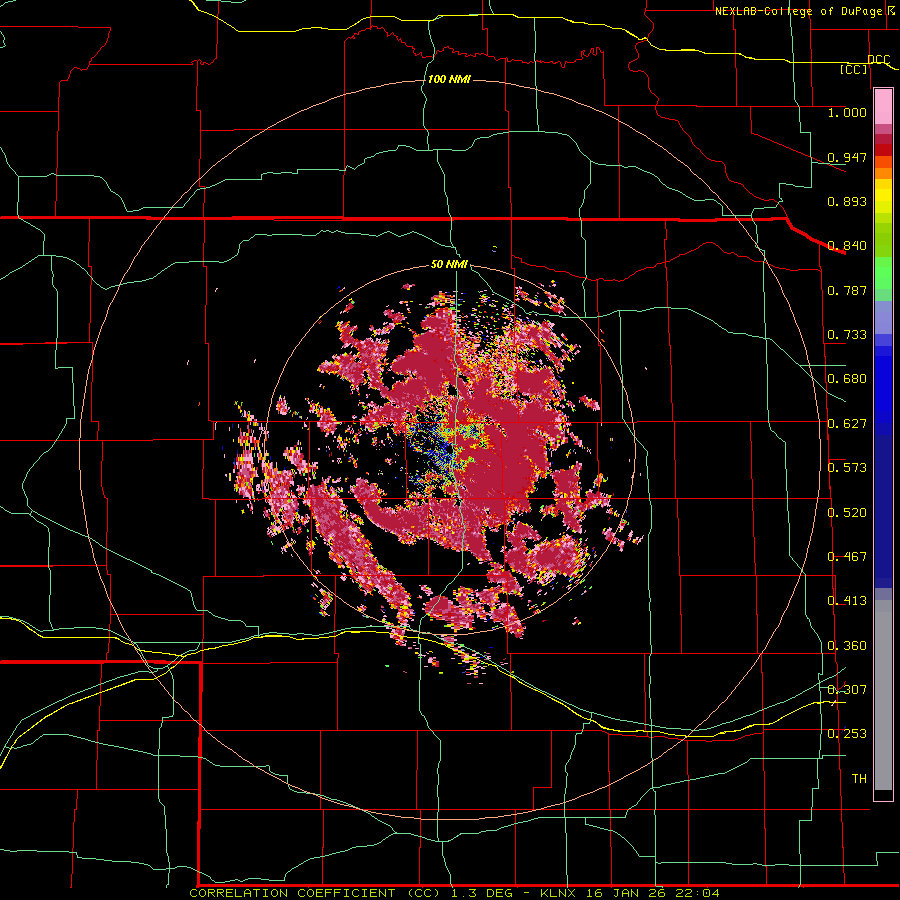Select the 100 NMI range ring label
The height and width of the screenshot is (900, 900).
(449, 79)
